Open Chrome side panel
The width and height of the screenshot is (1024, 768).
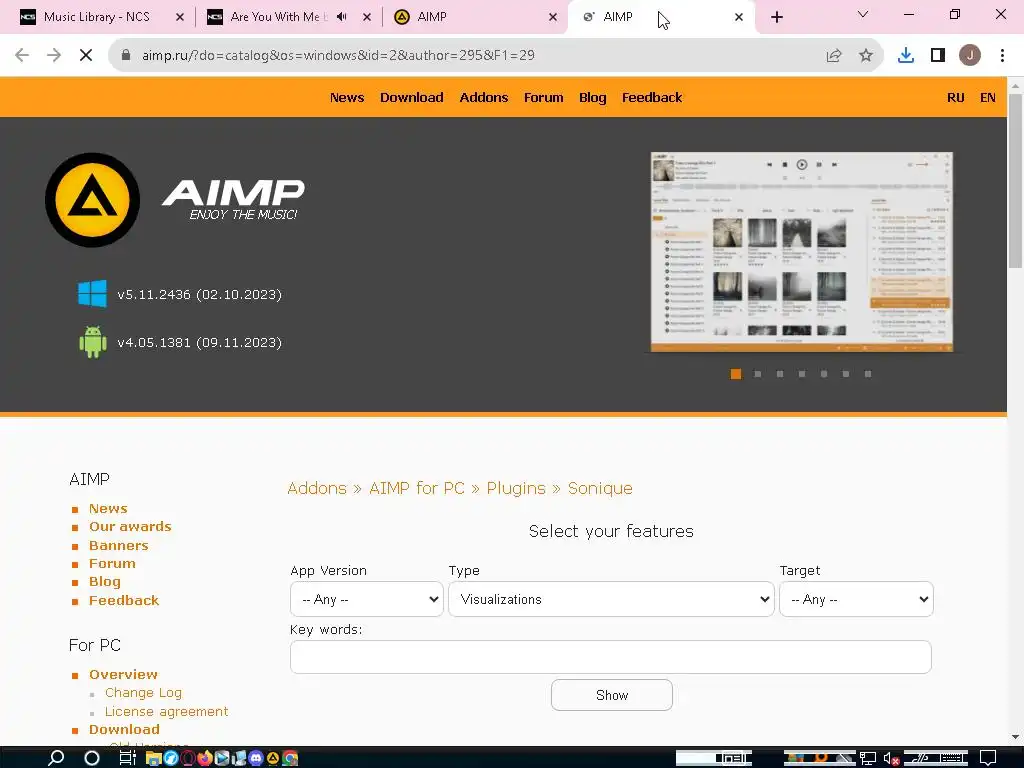coord(938,56)
